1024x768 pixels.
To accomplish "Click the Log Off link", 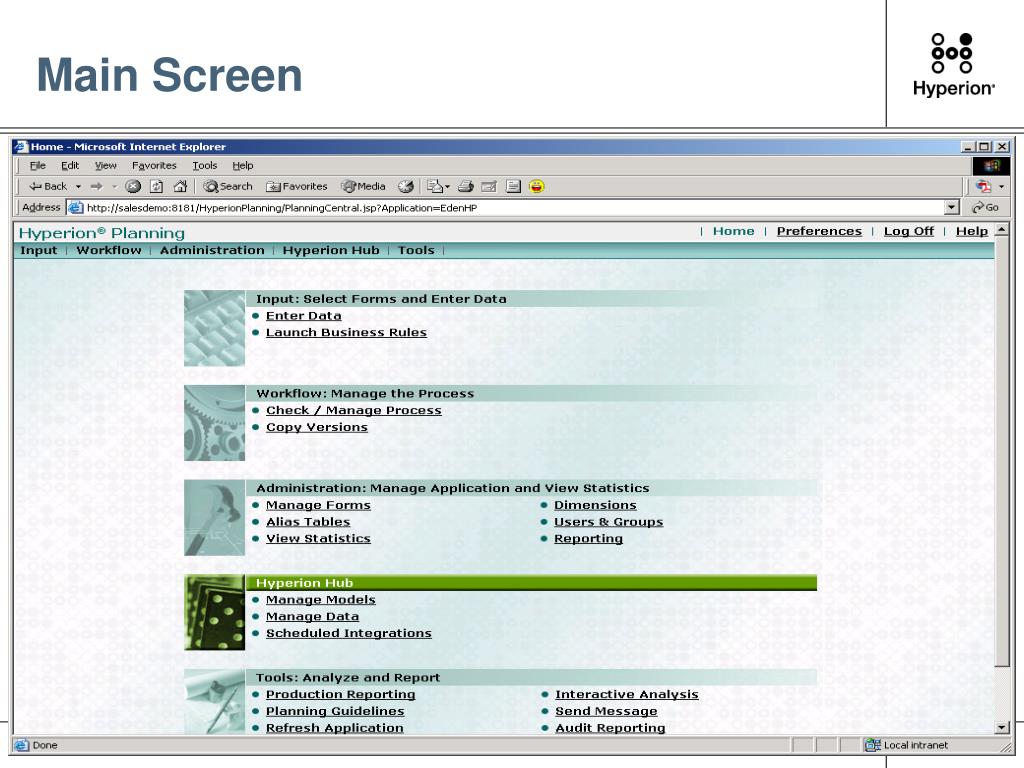I will click(x=909, y=231).
